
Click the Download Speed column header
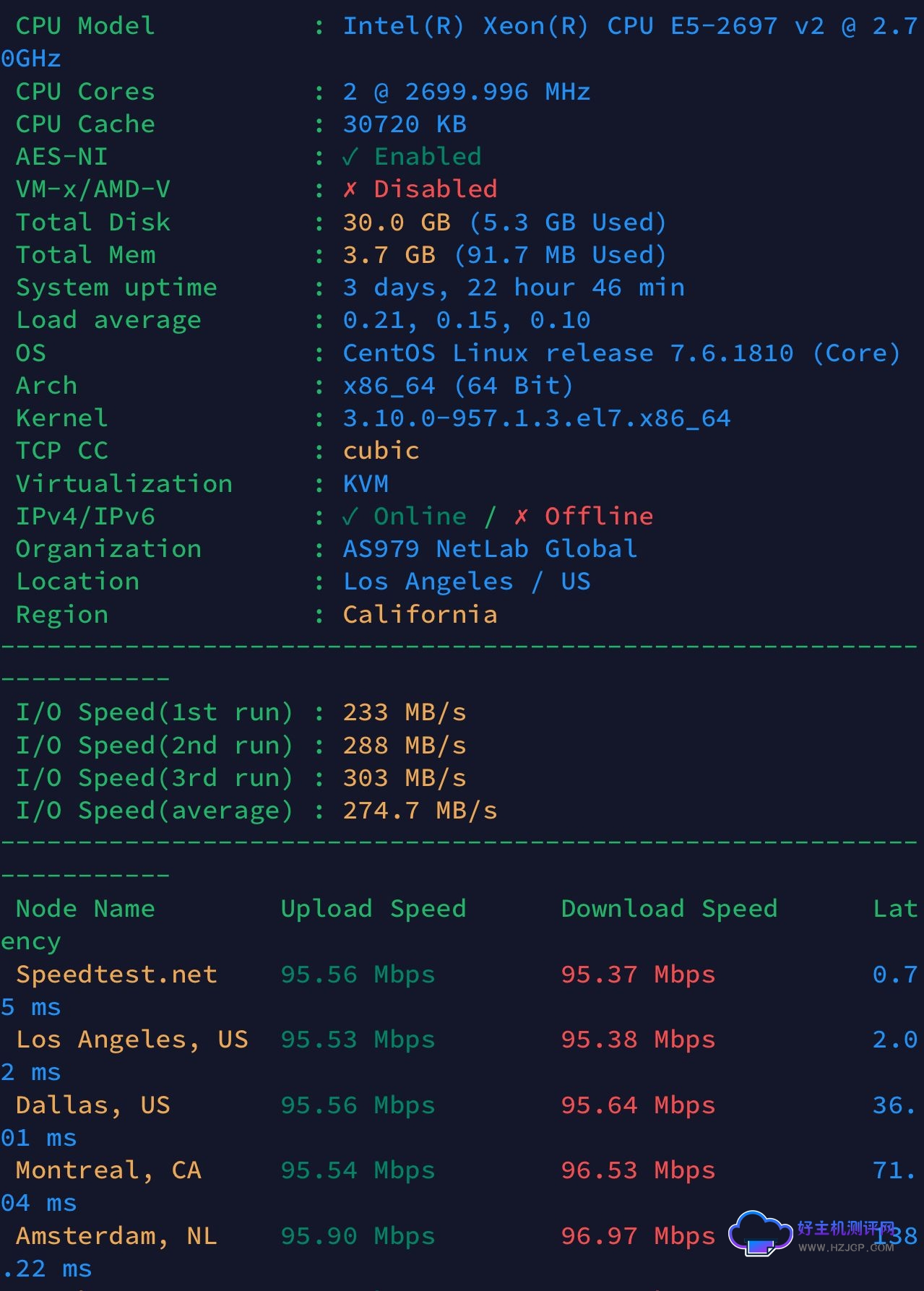[669, 909]
